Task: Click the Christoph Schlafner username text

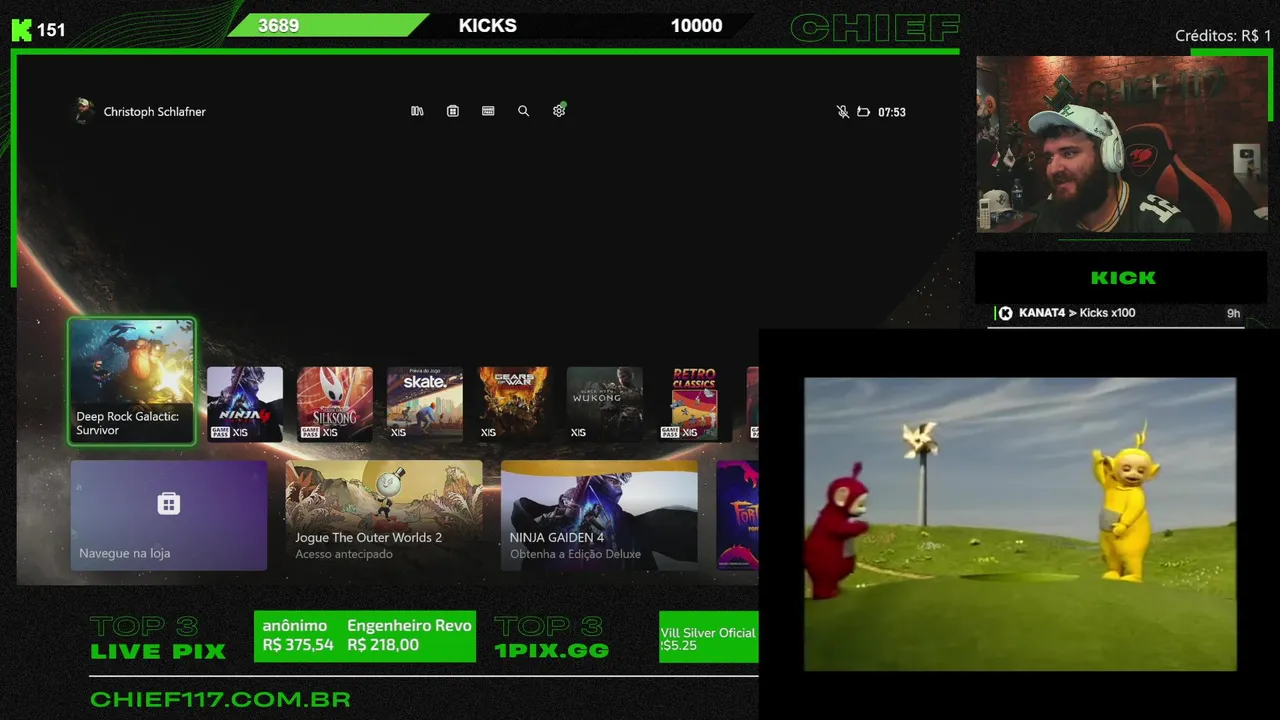Action: pos(155,112)
